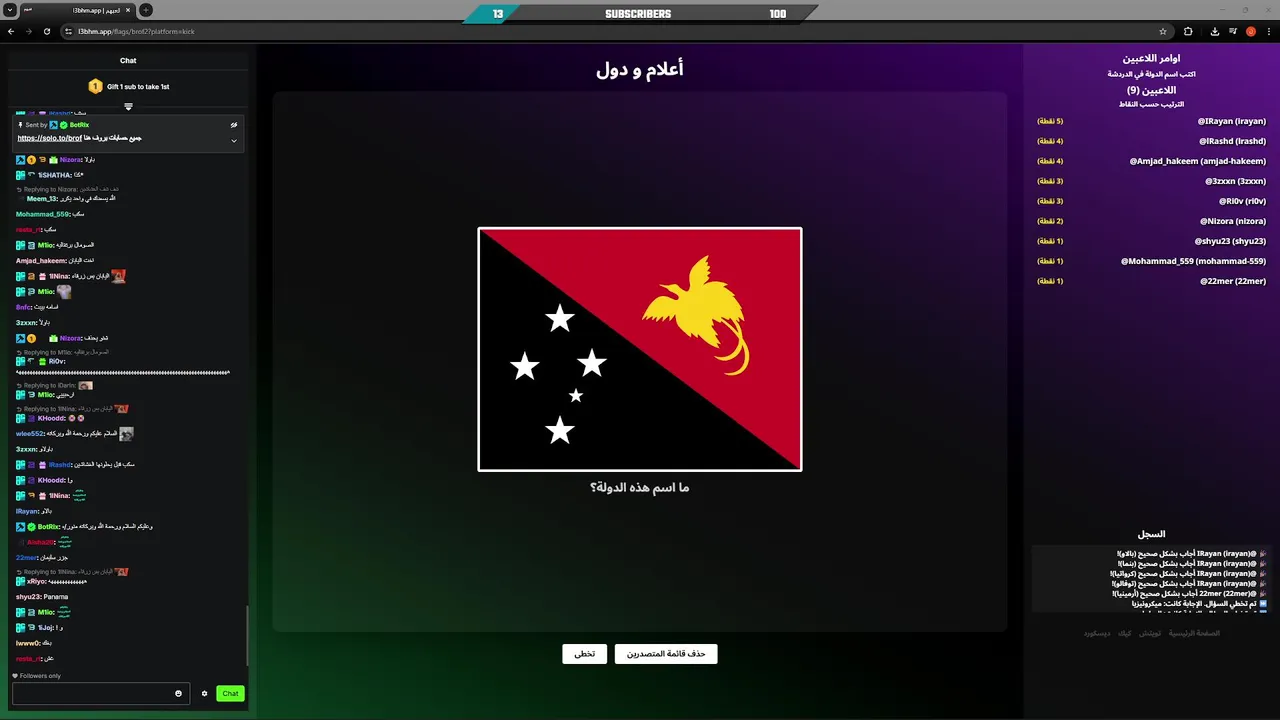
Task: Click the address bar URL
Action: pos(136,31)
